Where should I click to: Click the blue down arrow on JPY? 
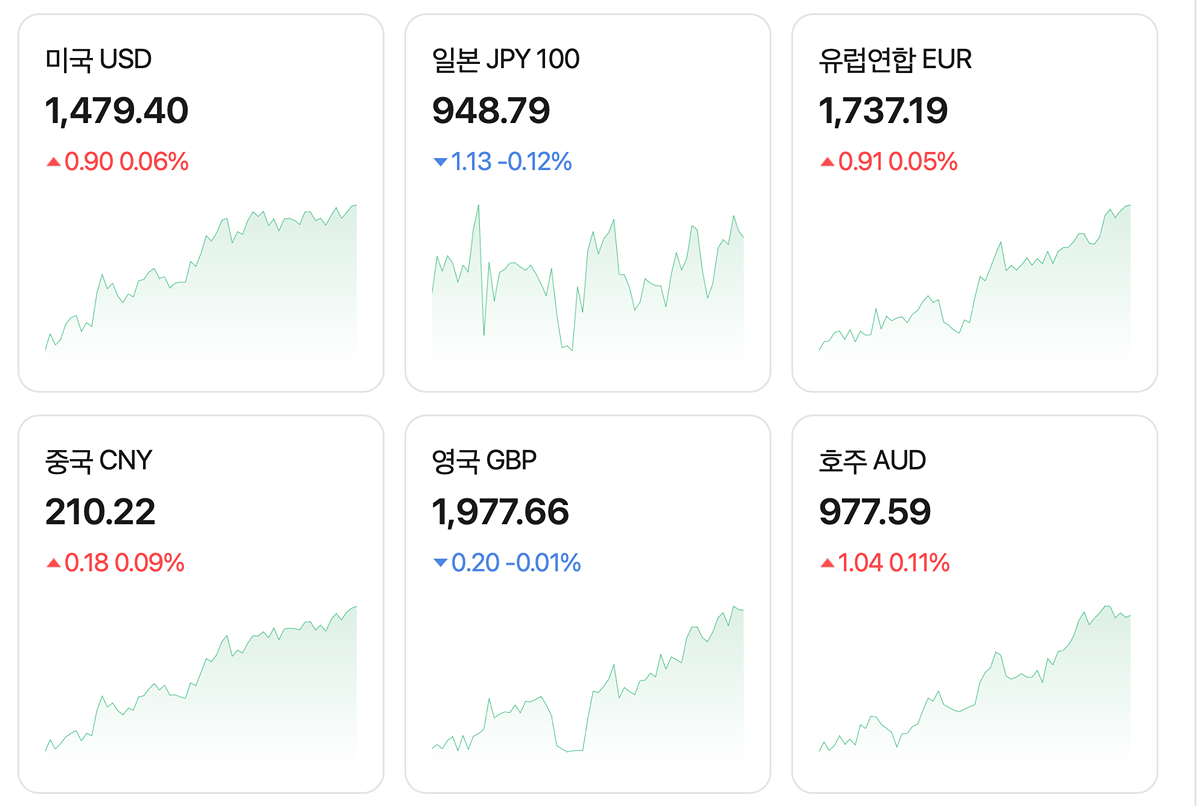point(440,162)
